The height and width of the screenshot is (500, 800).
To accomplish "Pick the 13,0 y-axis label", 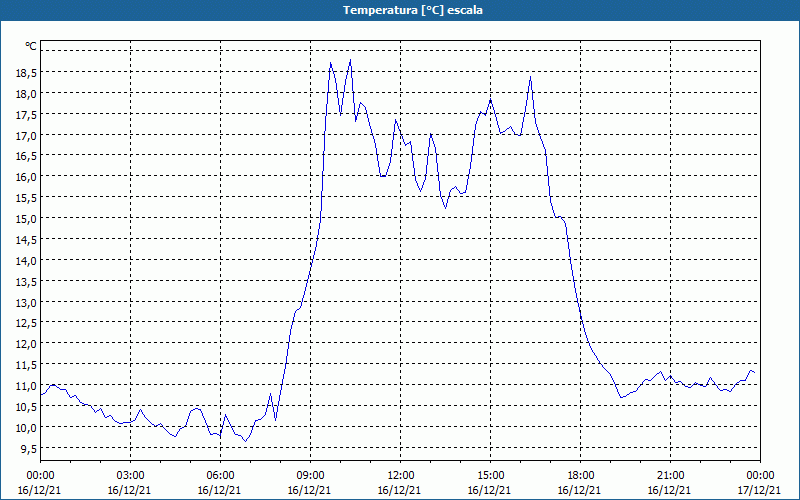I will coord(27,303).
